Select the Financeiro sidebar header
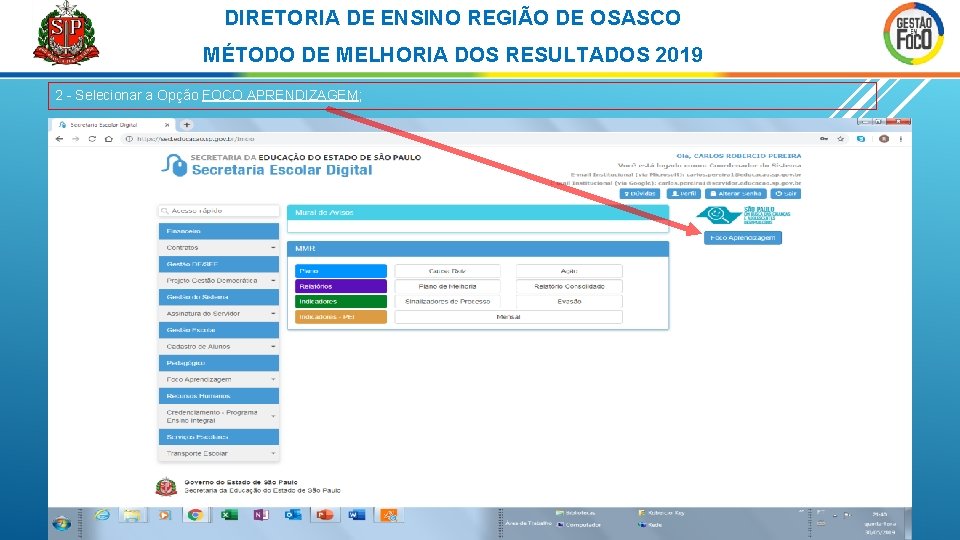This screenshot has width=960, height=540. (x=219, y=231)
